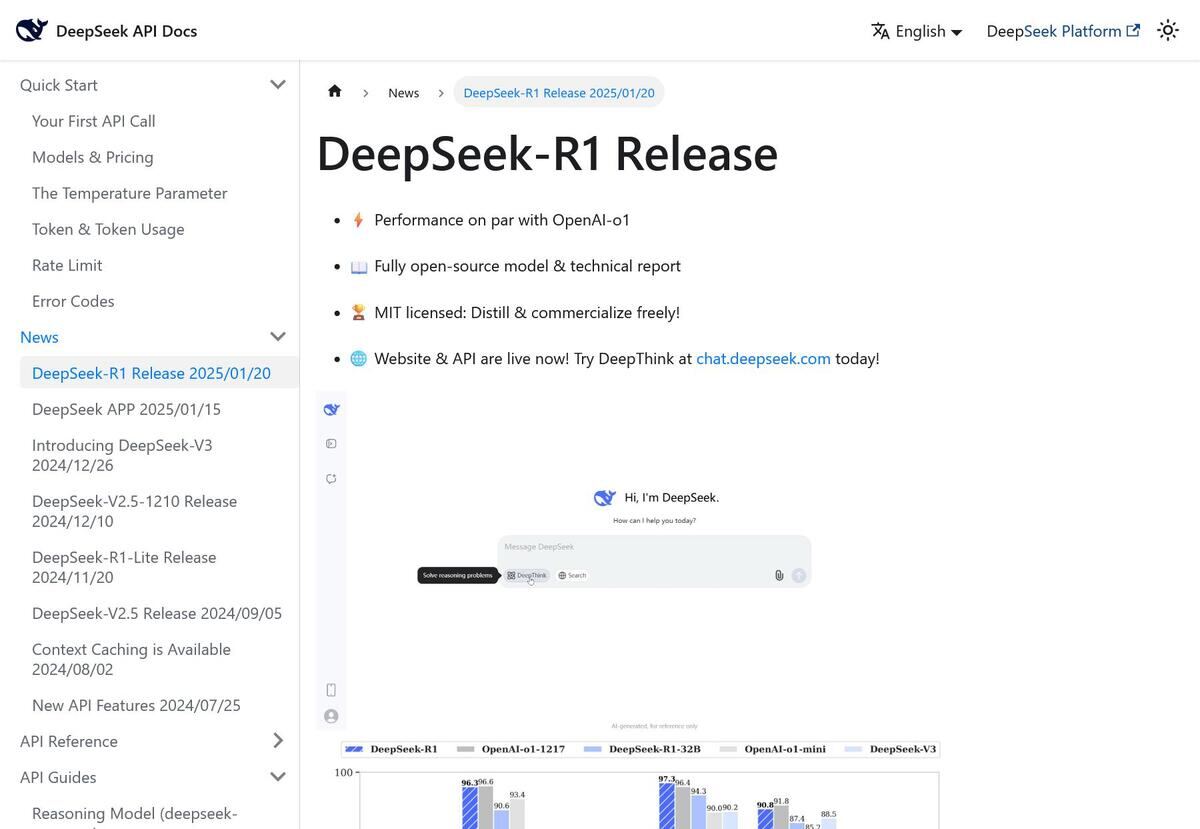
Task: Toggle dark/light mode sun icon
Action: point(1168,30)
